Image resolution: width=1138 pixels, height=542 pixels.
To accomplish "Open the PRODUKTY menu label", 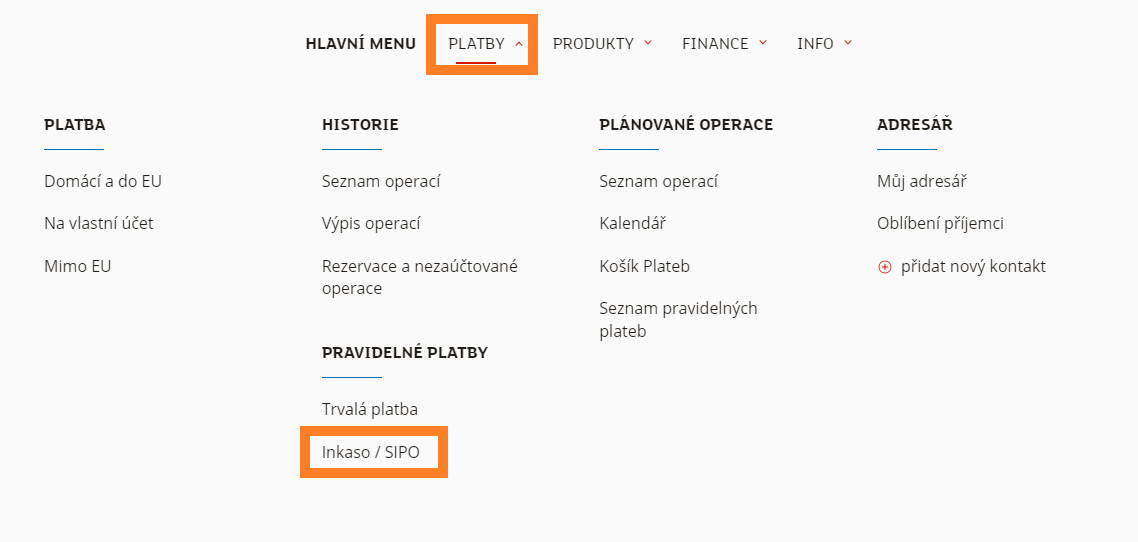I will [x=593, y=44].
